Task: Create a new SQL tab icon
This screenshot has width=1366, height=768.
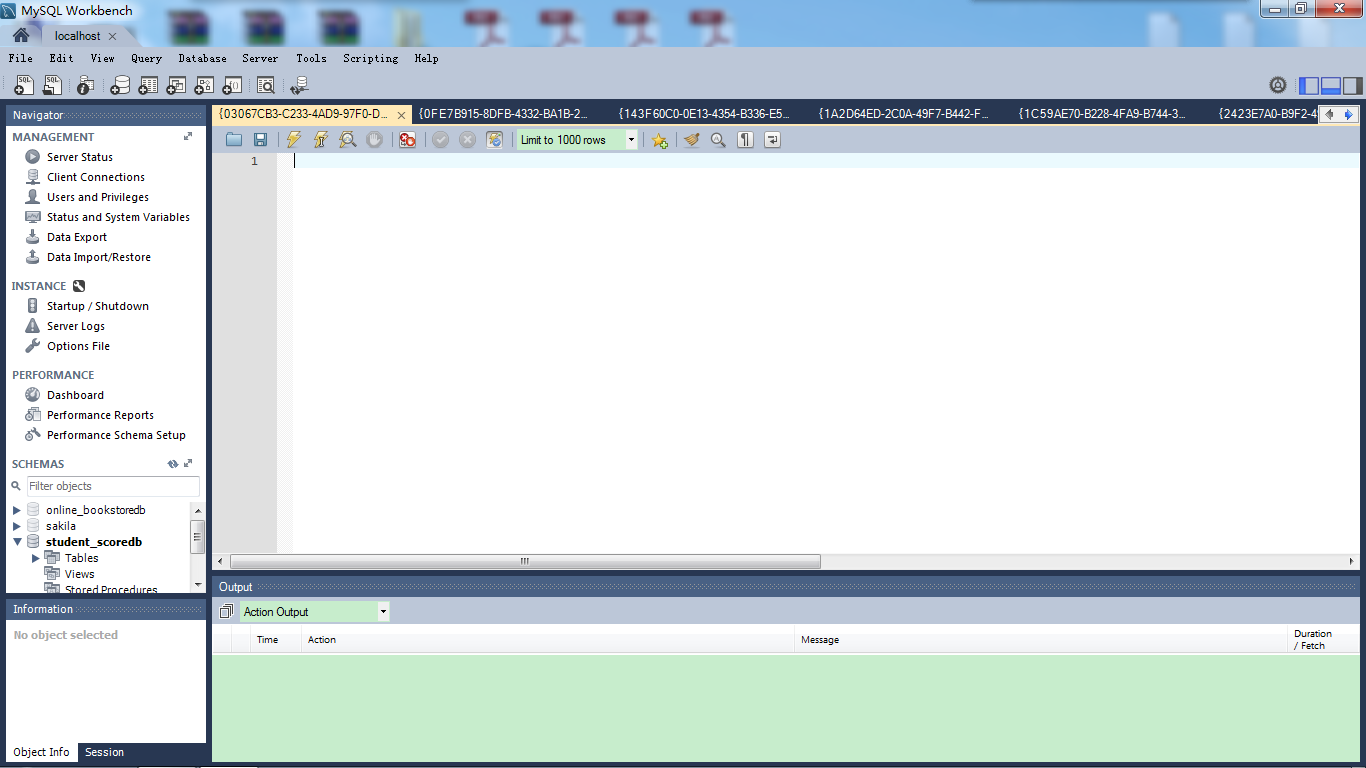Action: [x=24, y=86]
